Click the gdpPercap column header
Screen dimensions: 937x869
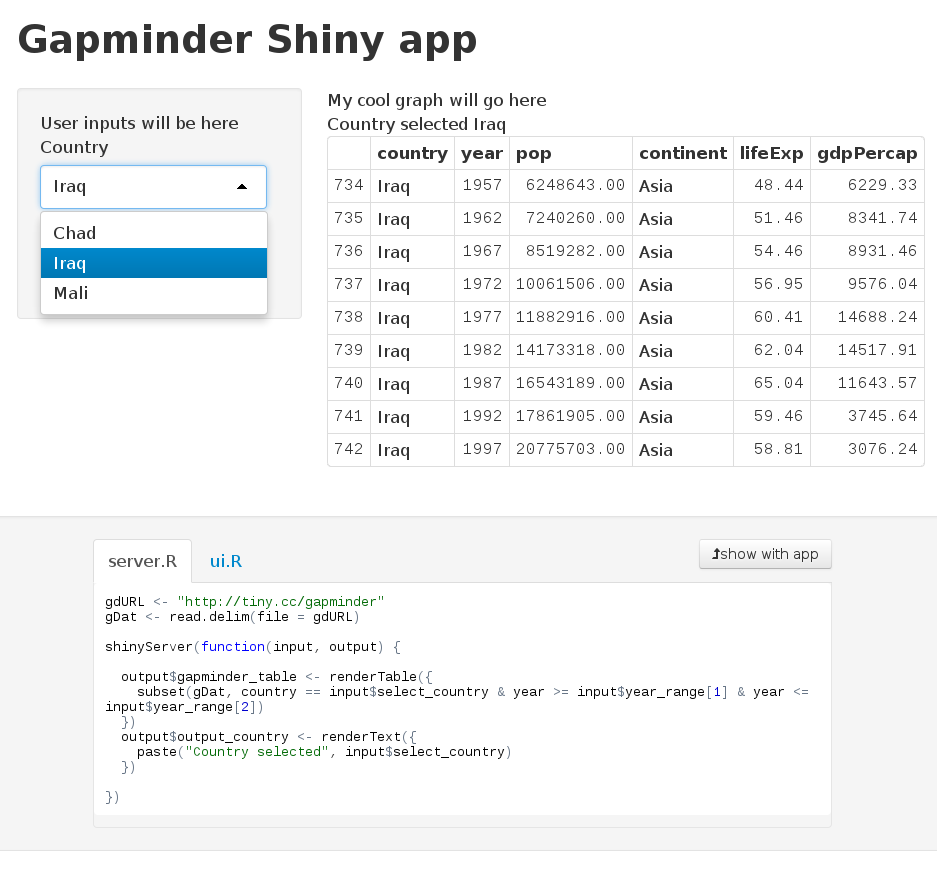pyautogui.click(x=866, y=153)
